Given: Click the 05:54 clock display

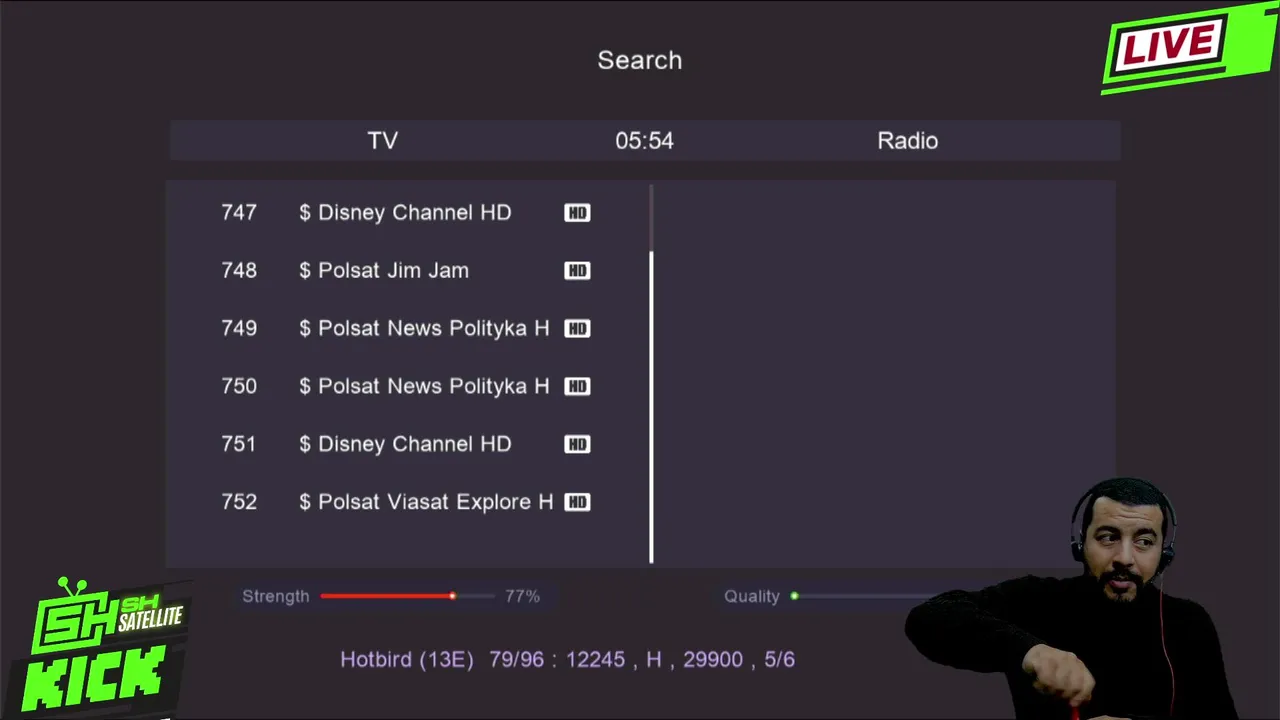Looking at the screenshot, I should (x=644, y=141).
